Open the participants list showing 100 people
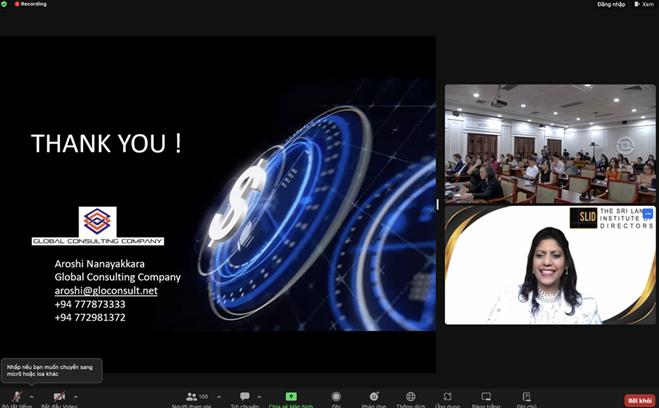The width and height of the screenshot is (659, 408). [195, 398]
